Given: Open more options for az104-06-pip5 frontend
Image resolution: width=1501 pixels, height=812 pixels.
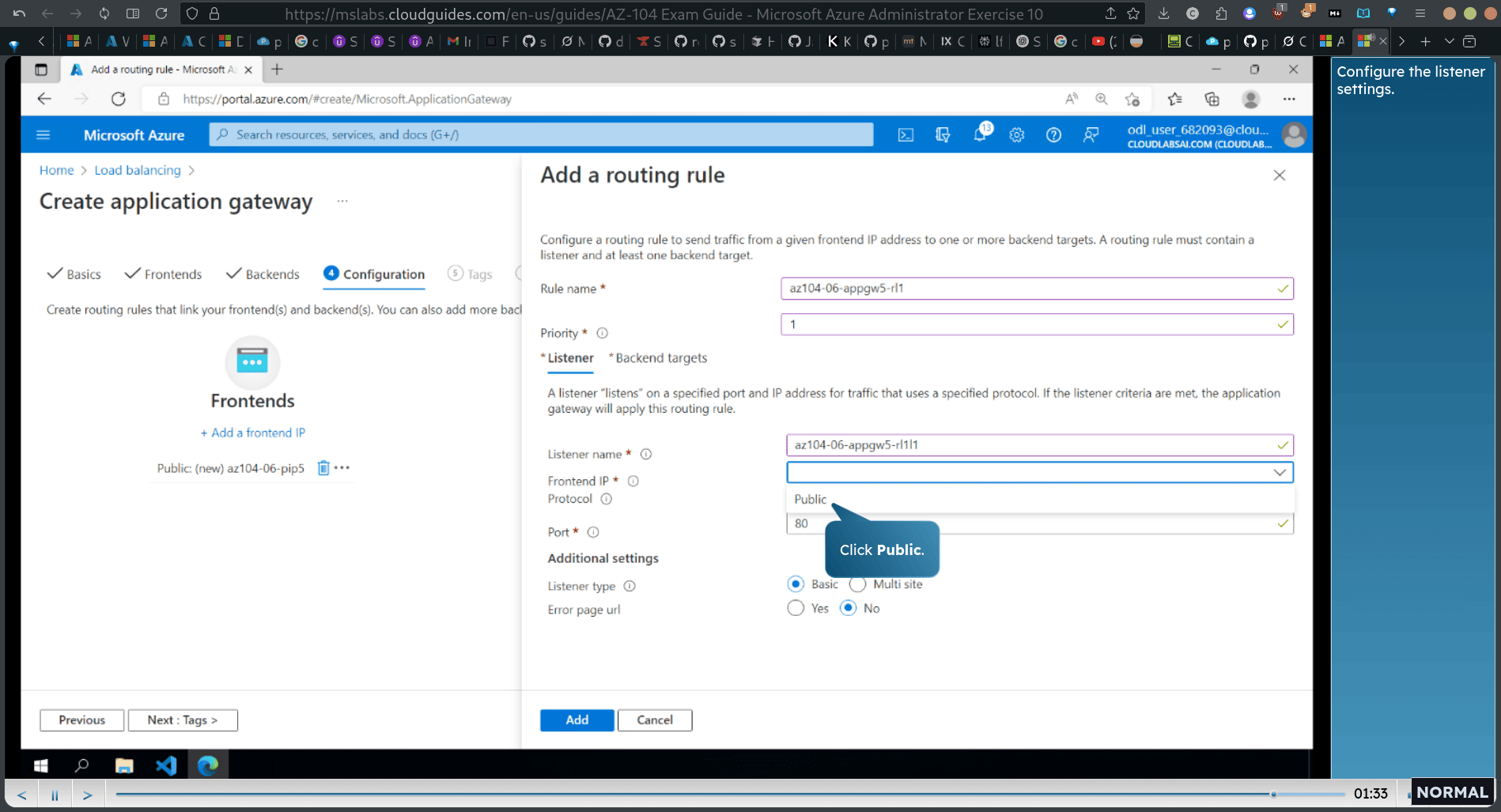Looking at the screenshot, I should 342,468.
